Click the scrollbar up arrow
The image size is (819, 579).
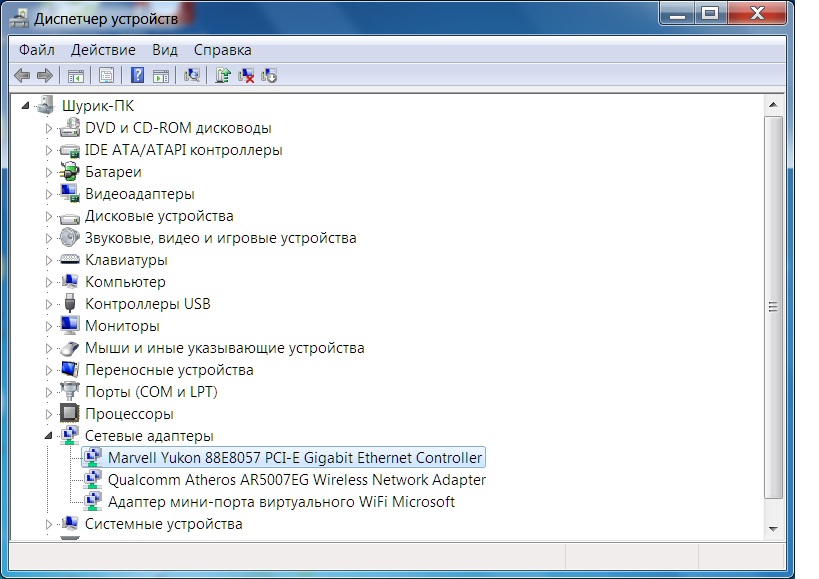pyautogui.click(x=774, y=105)
